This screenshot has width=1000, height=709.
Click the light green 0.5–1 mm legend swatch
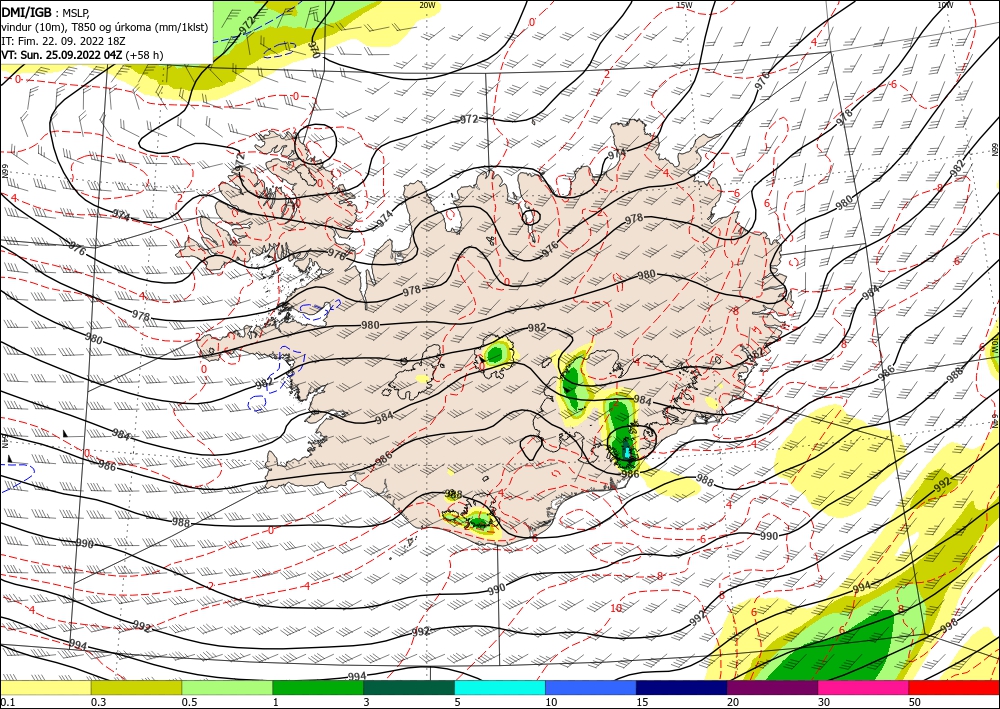tap(227, 687)
